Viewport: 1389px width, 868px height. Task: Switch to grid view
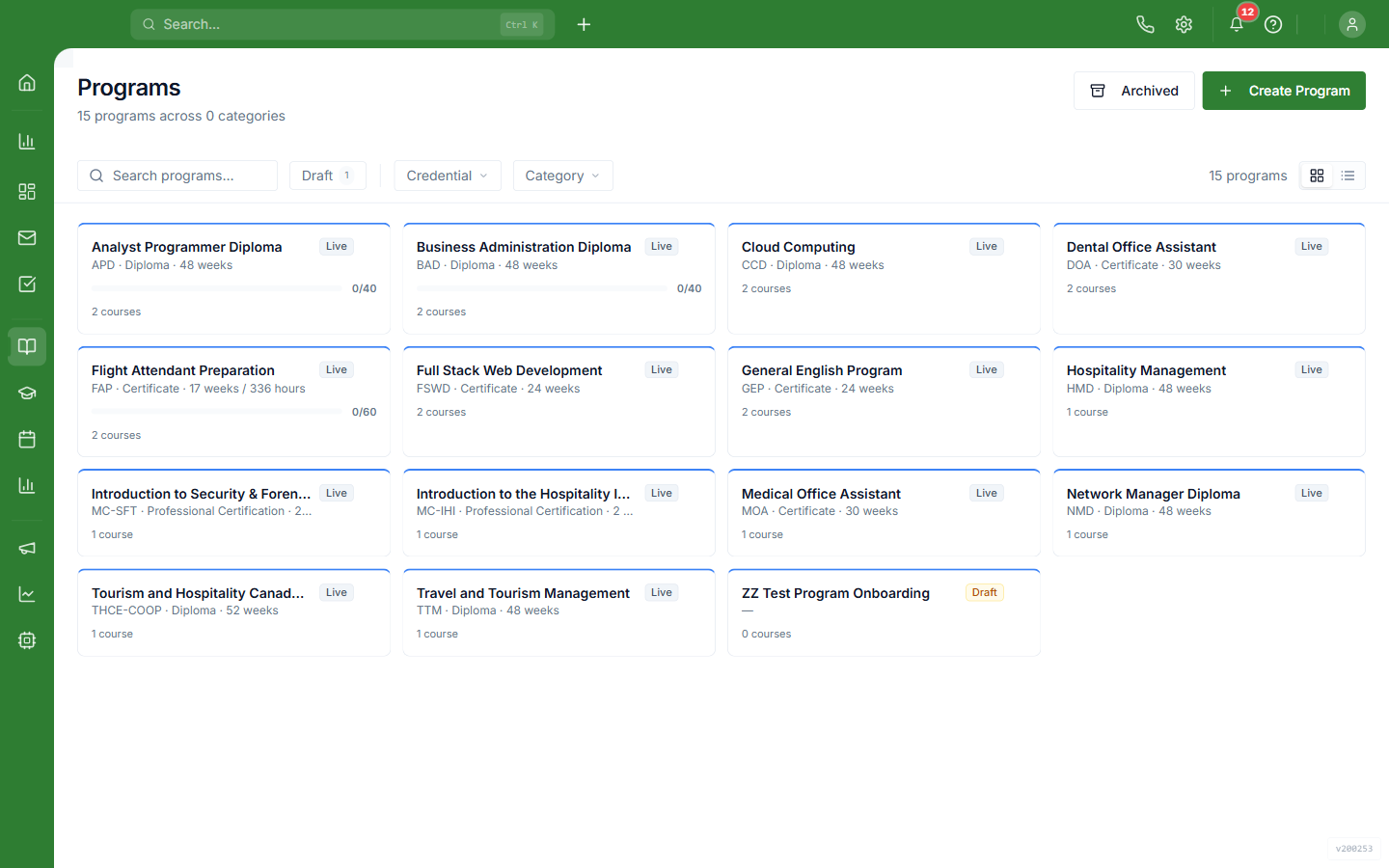click(1317, 176)
